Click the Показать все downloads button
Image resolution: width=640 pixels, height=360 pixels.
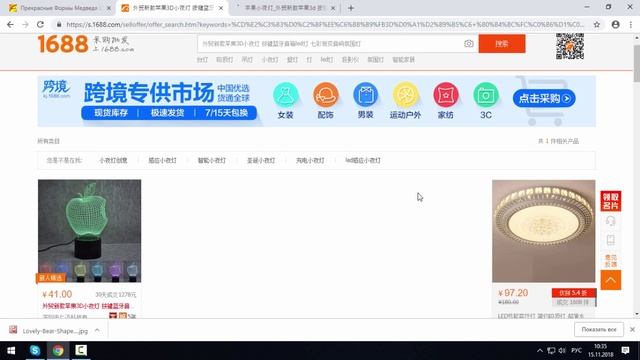point(599,329)
